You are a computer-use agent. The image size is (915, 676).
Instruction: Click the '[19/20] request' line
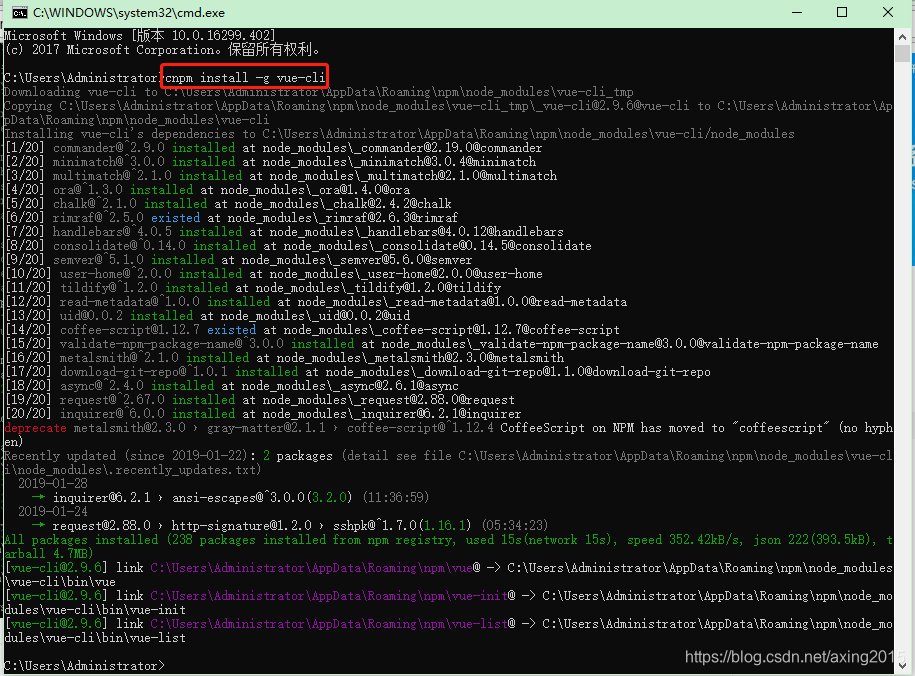point(260,400)
